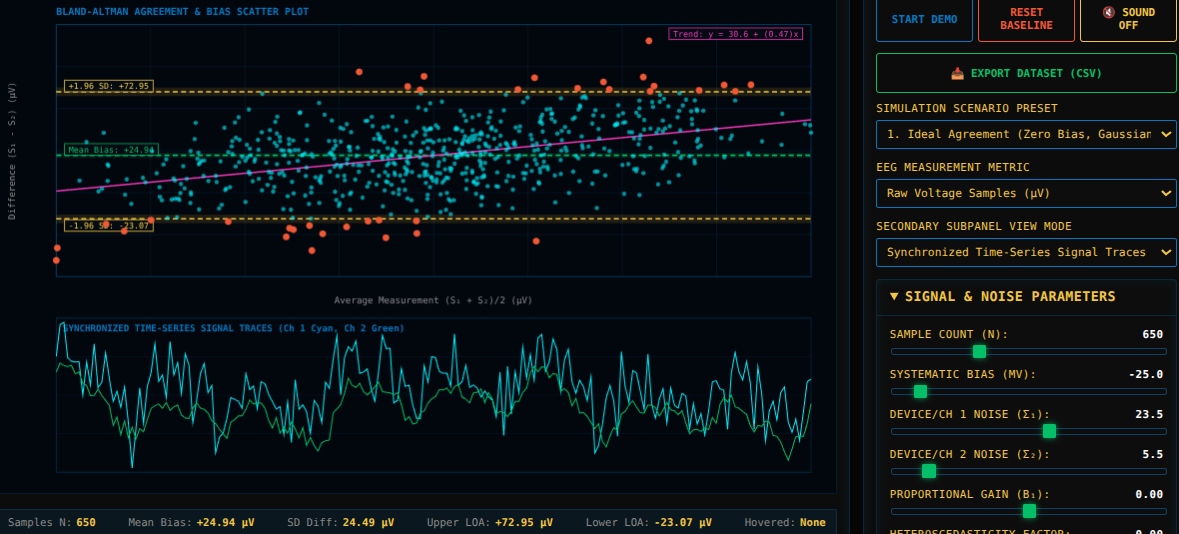The width and height of the screenshot is (1179, 534).
Task: Click the Proportional Gain value 0.00
Action: [1149, 493]
